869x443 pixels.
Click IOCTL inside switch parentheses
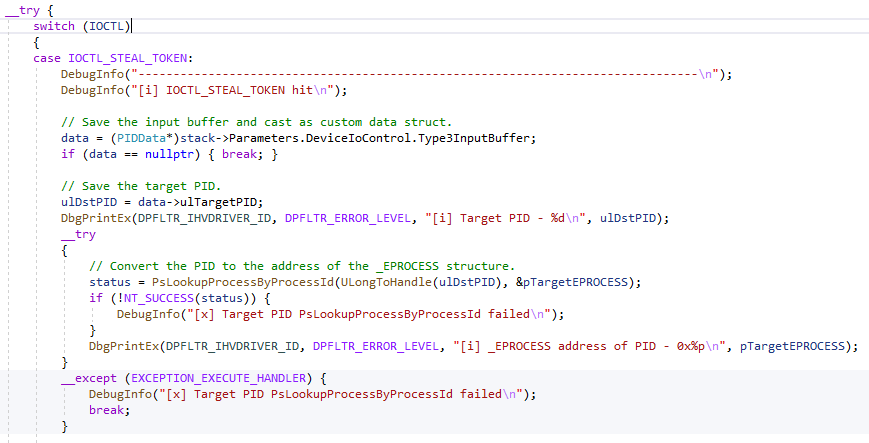(106, 26)
